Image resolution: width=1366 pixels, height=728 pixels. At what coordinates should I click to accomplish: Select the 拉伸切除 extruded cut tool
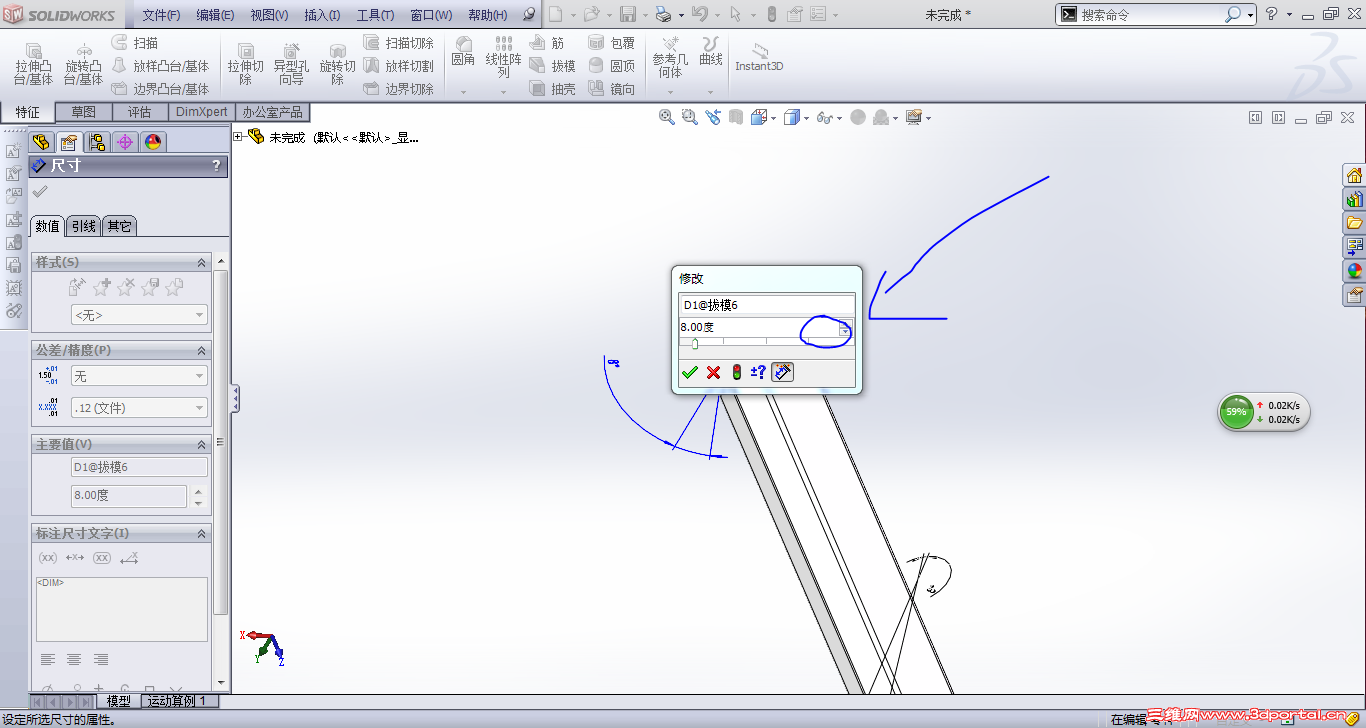[245, 64]
